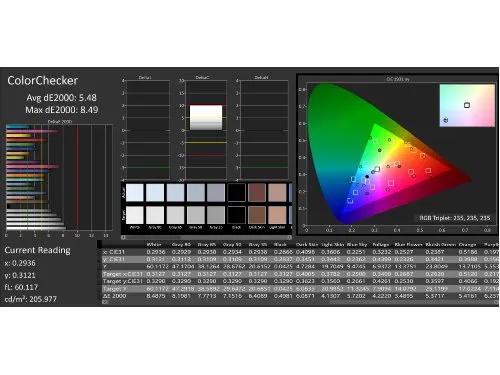Click the Bluish Green column header

[441, 245]
